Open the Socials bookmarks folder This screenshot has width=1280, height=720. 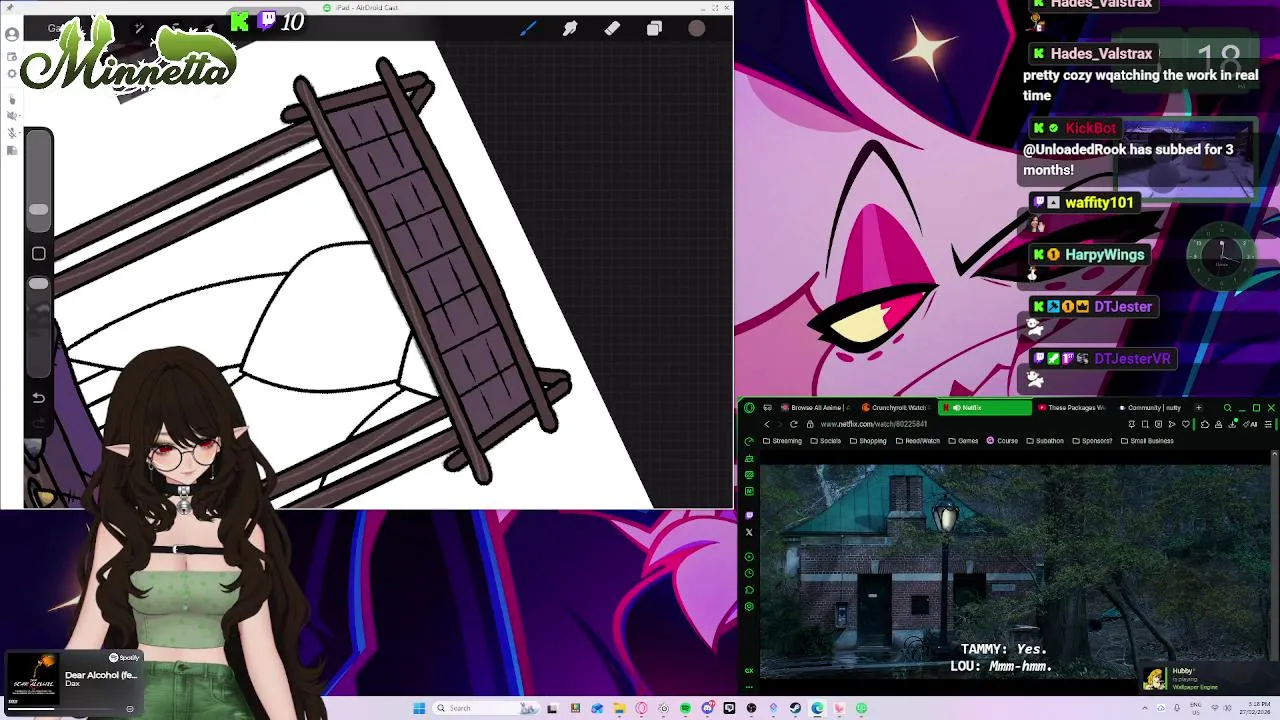coord(826,441)
